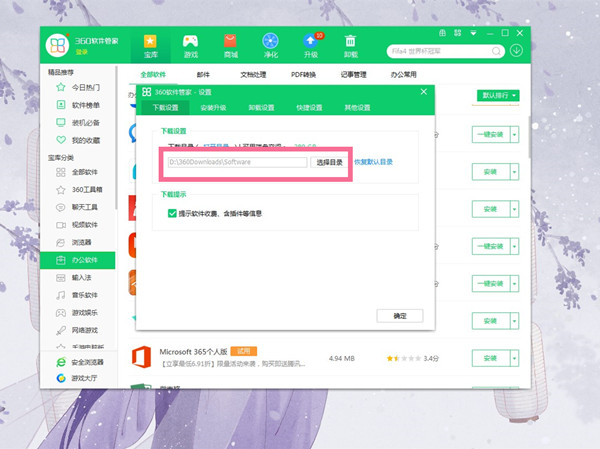
Task: Switch to the 安装升级 settings tab
Action: (x=214, y=107)
